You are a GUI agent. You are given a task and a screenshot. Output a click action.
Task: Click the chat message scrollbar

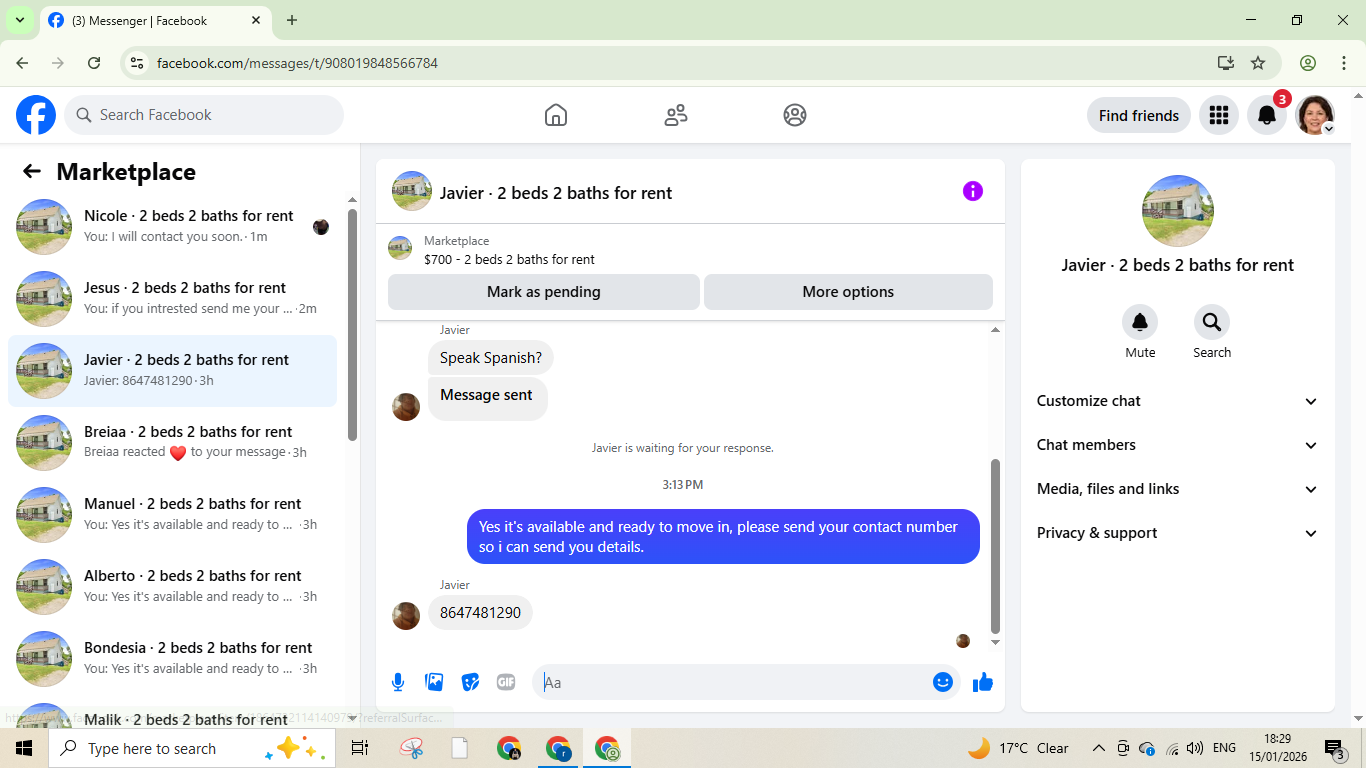coord(995,546)
